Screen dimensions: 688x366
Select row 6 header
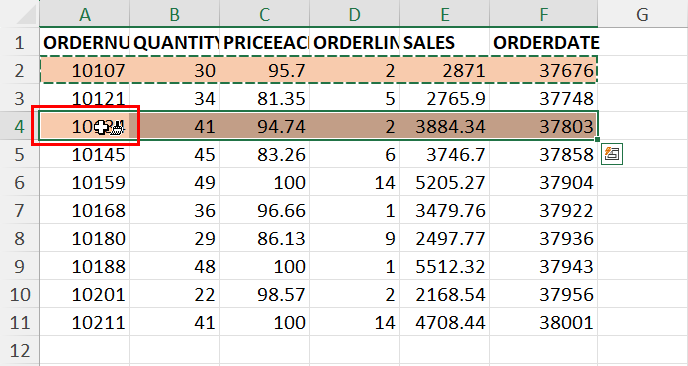[20, 183]
